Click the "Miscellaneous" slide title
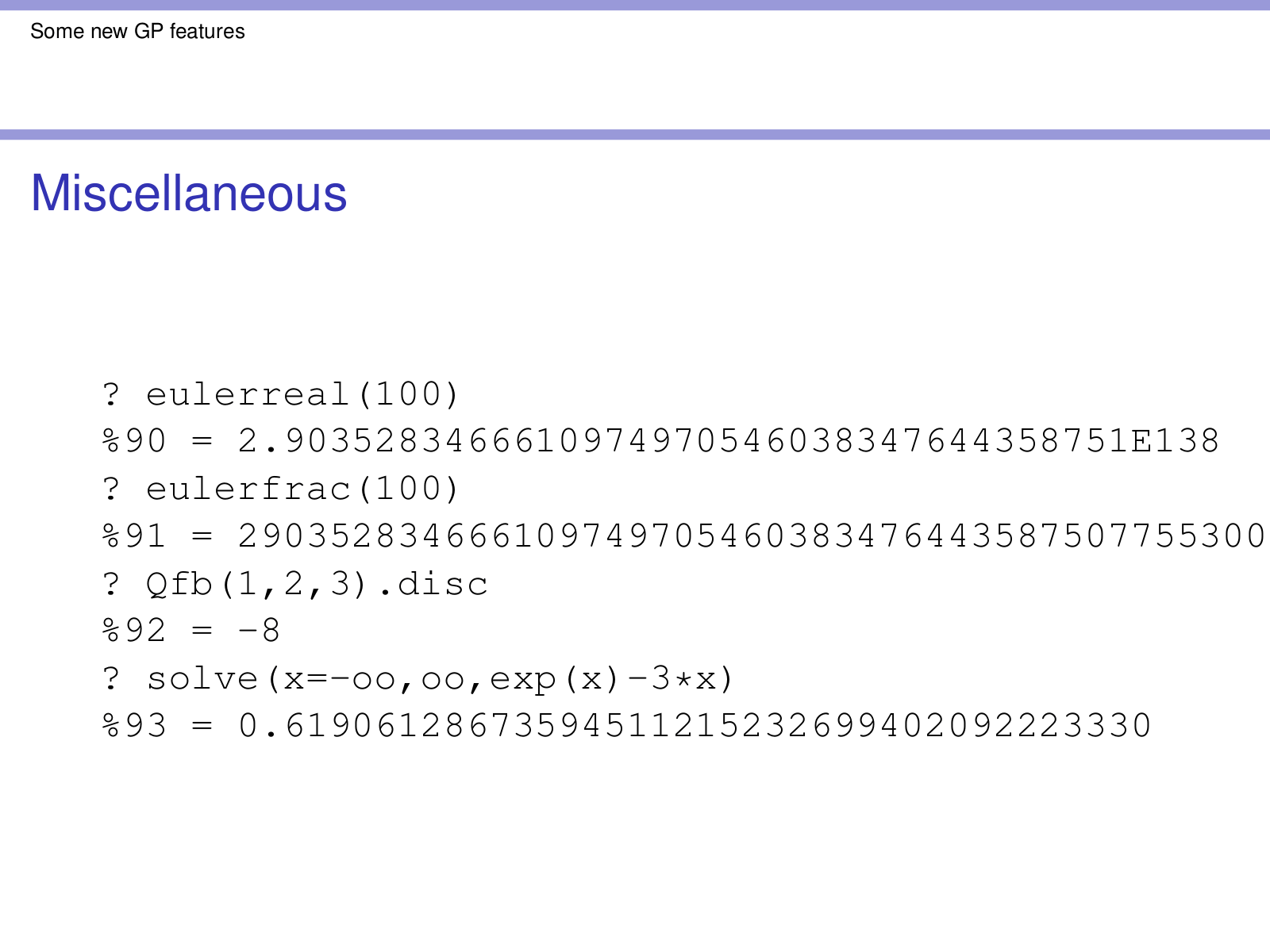 coord(189,193)
